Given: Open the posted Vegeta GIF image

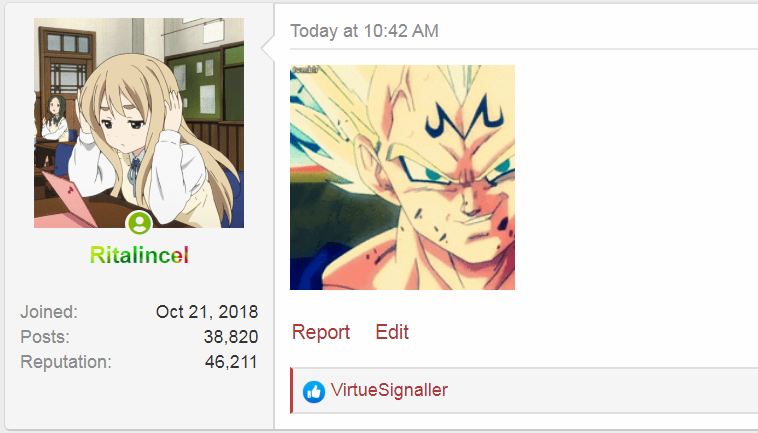Looking at the screenshot, I should tap(402, 177).
